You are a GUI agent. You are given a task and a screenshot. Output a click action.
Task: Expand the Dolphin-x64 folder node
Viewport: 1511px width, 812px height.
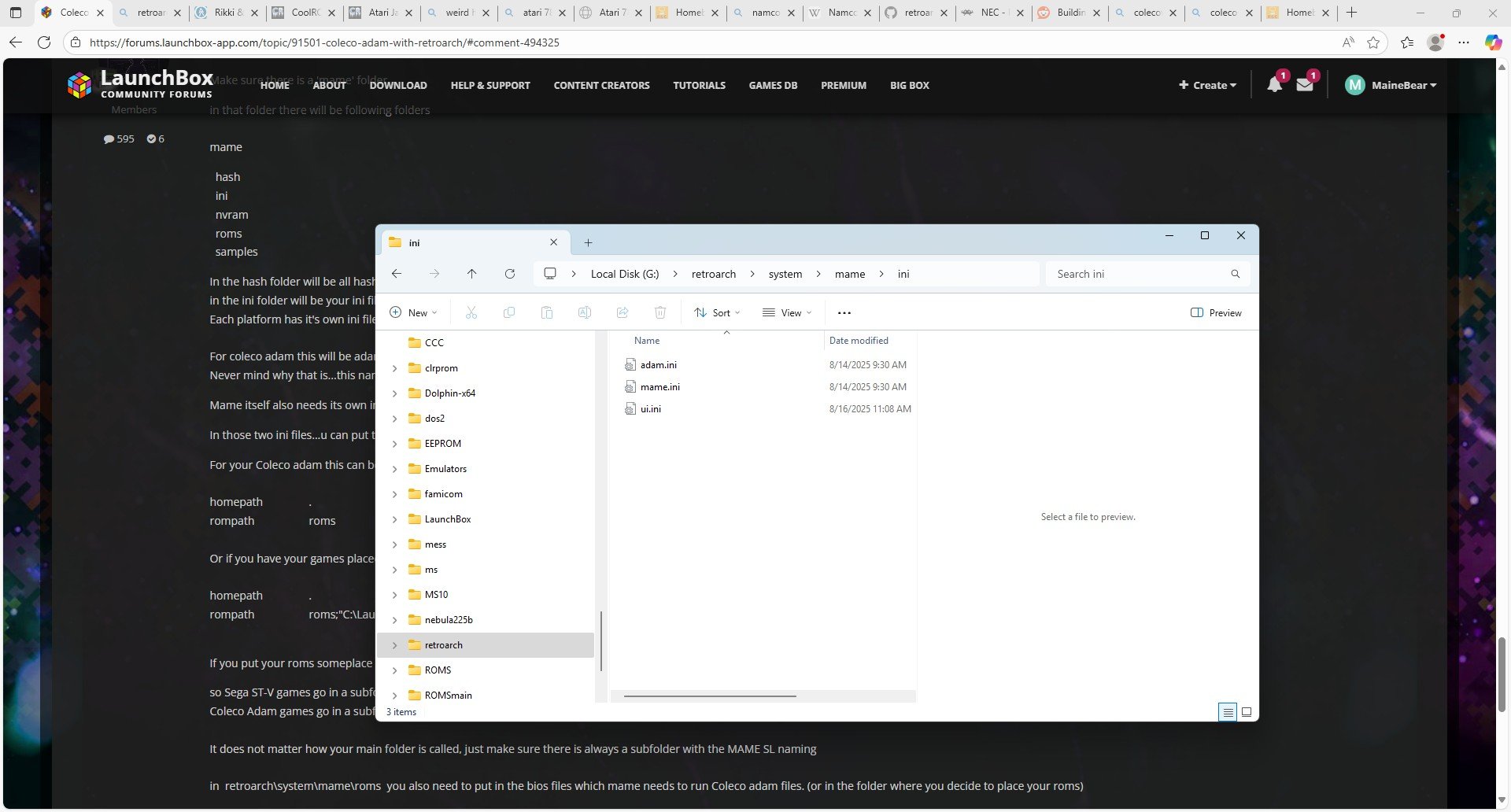pos(394,393)
